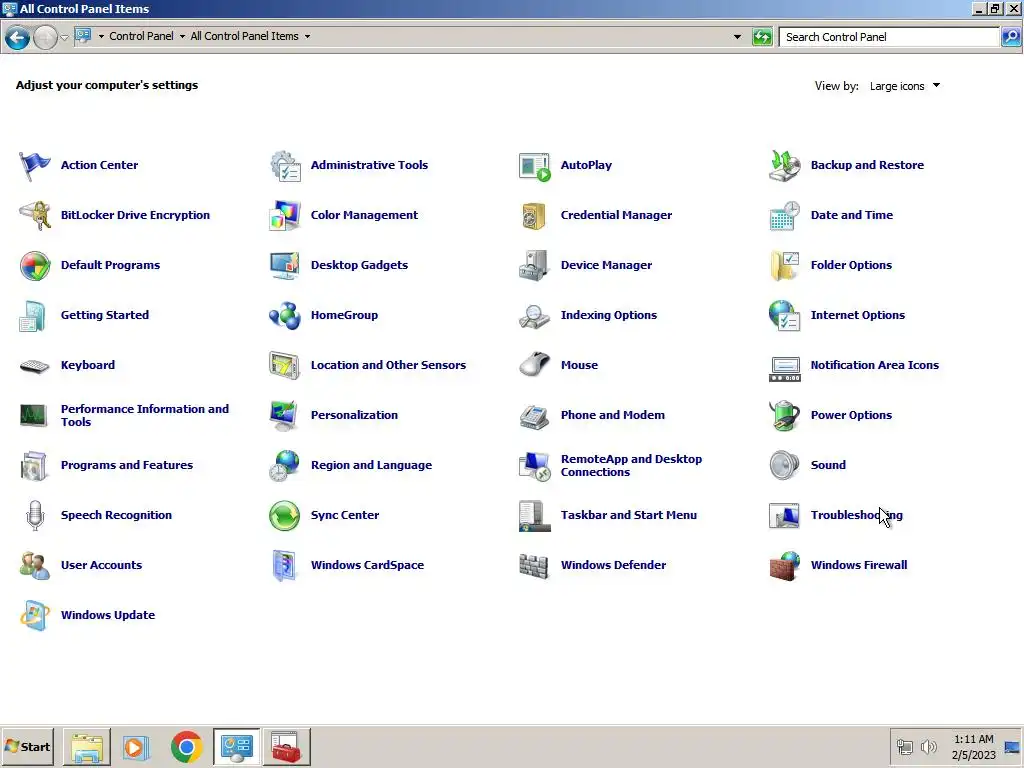Launch Windows Media Player from taskbar

pos(136,746)
